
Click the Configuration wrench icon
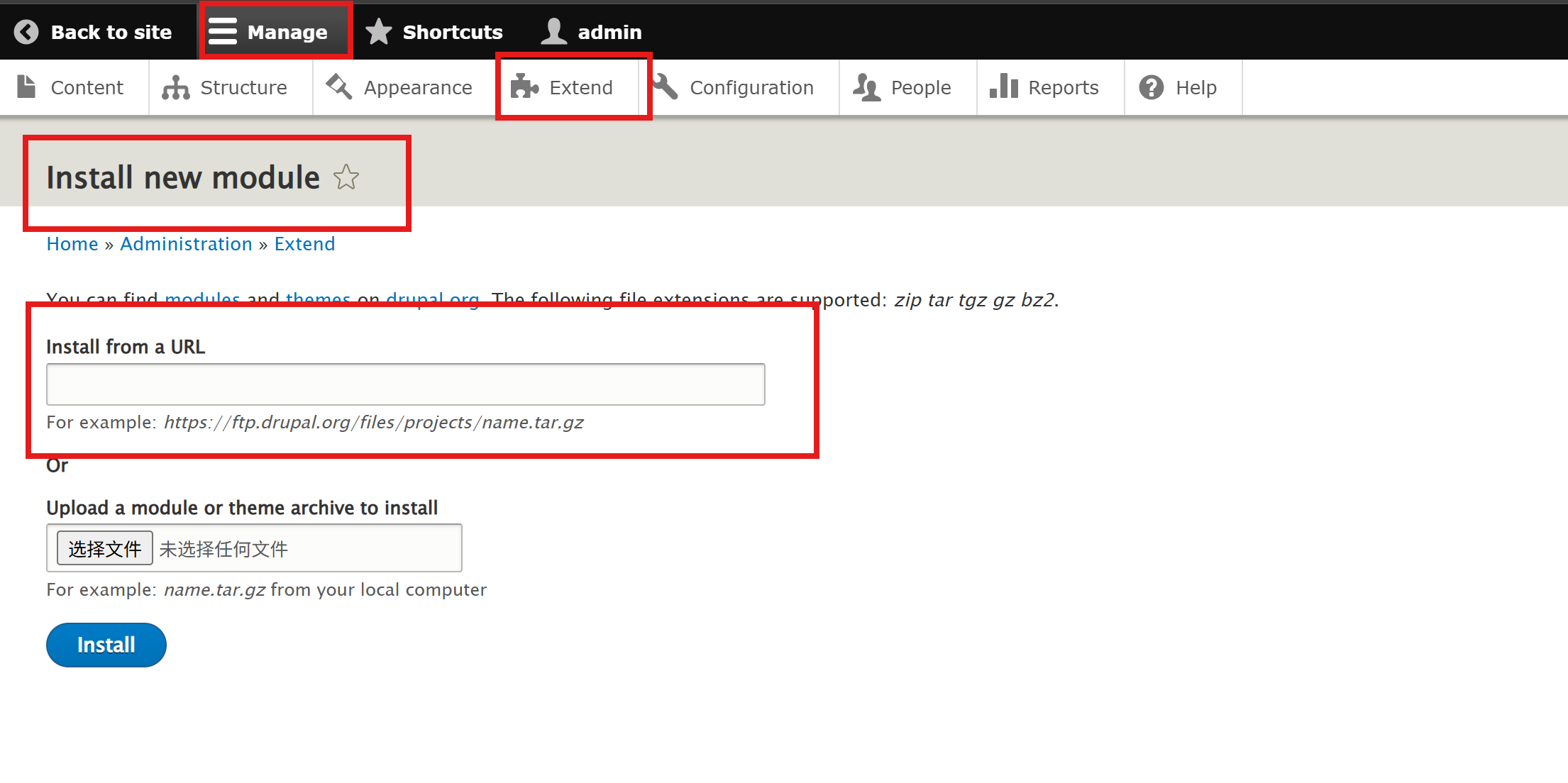pos(666,87)
